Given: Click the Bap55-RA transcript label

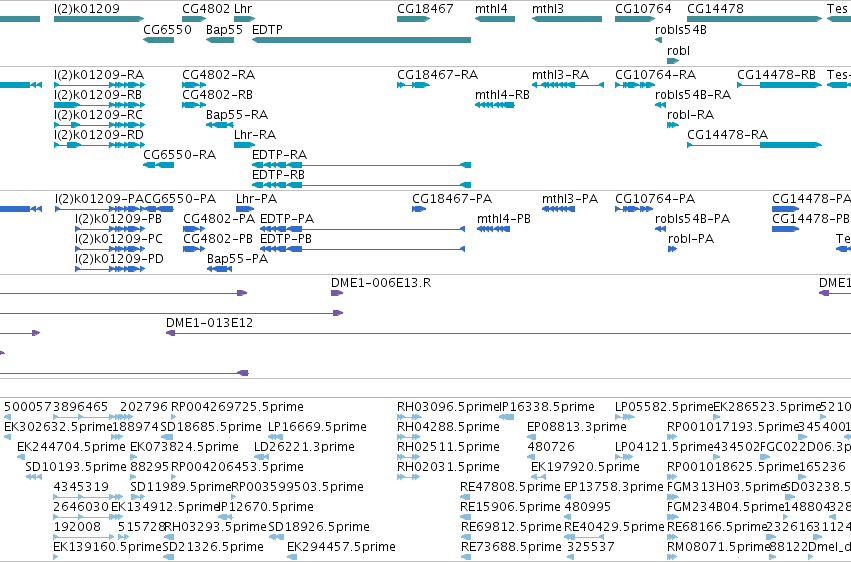Looking at the screenshot, I should (237, 114).
